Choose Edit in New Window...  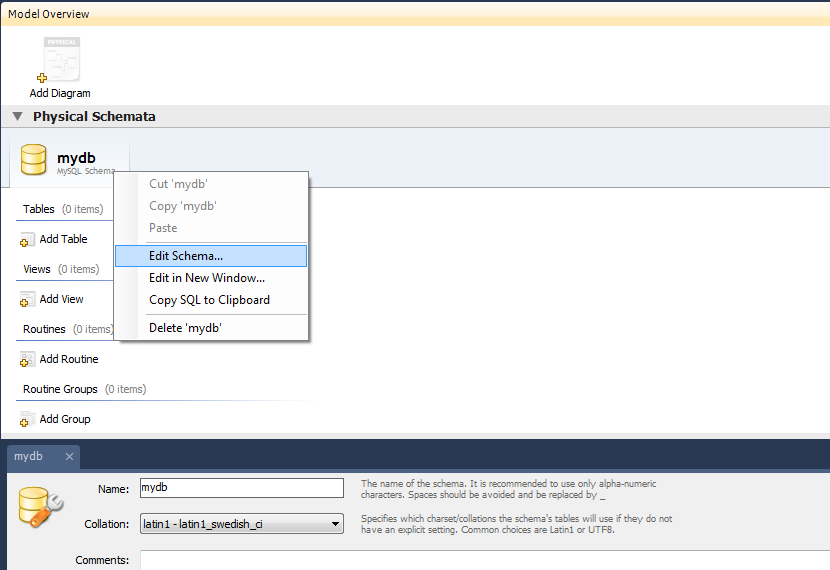tap(211, 278)
